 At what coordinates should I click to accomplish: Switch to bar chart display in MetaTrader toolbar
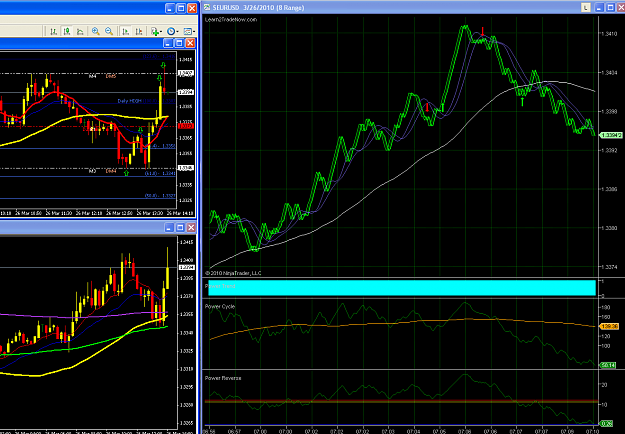click(53, 31)
